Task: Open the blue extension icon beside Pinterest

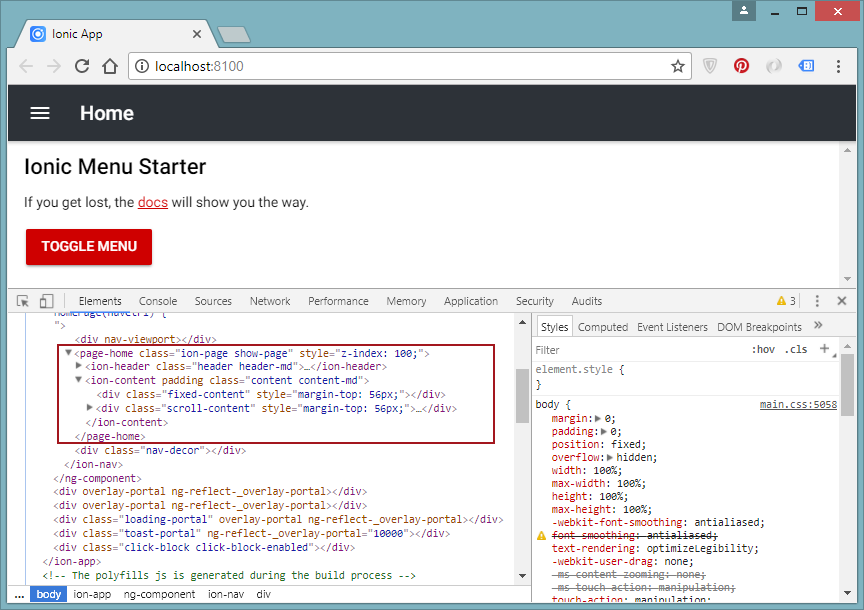Action: tap(806, 66)
